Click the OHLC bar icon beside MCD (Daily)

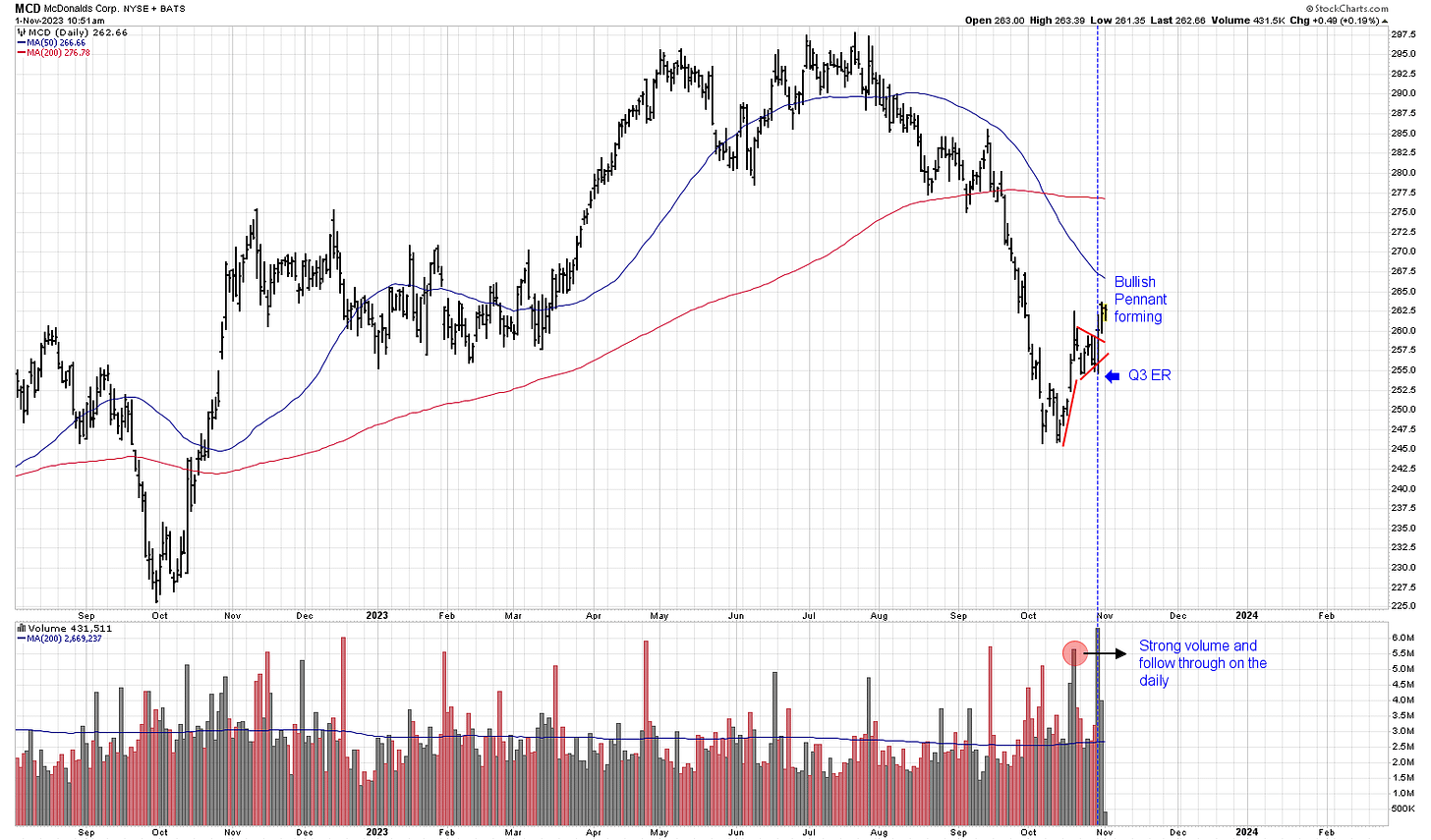[21, 32]
